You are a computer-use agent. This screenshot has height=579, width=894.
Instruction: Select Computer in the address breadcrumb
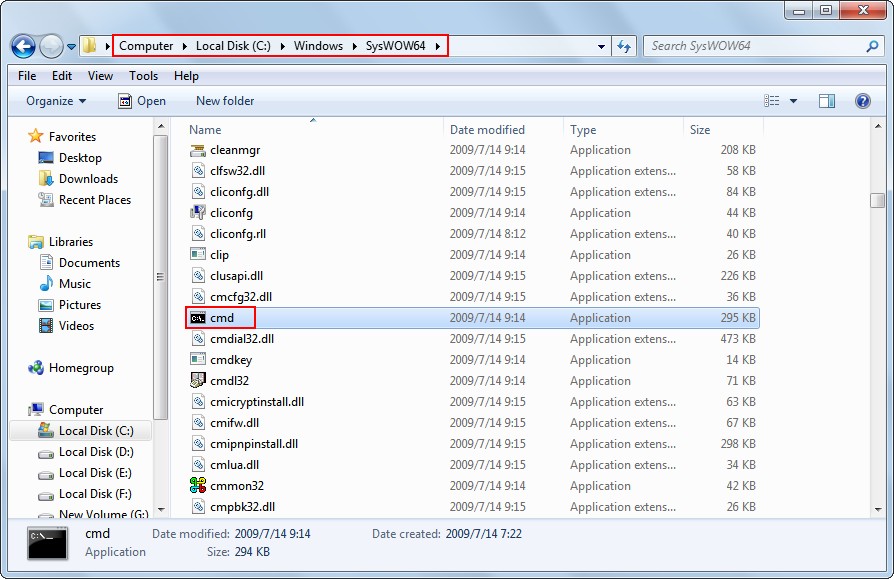(x=145, y=46)
